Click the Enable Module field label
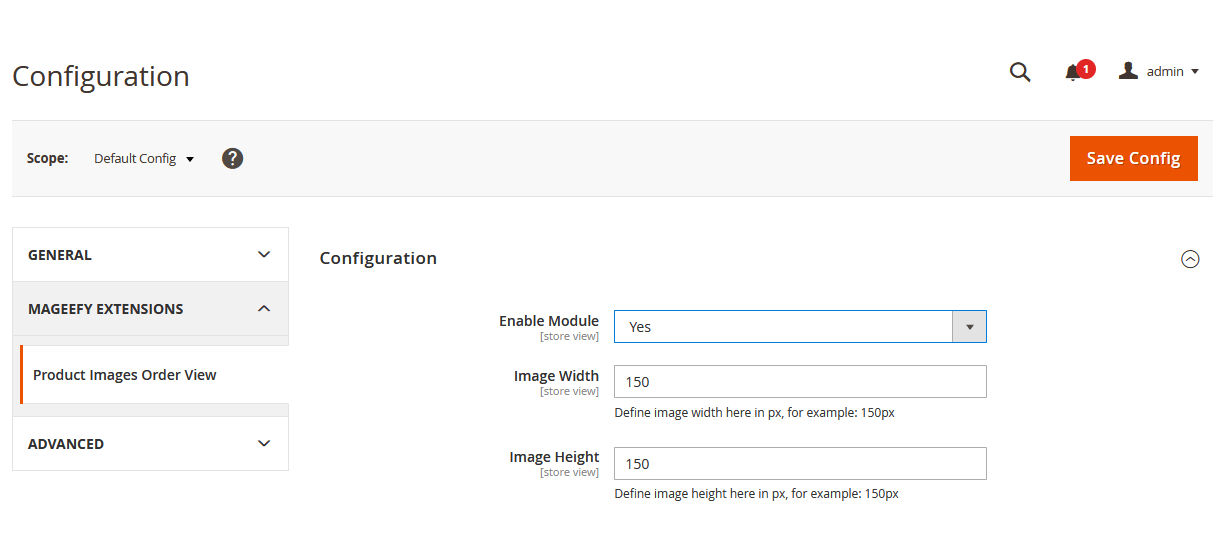 pyautogui.click(x=549, y=321)
